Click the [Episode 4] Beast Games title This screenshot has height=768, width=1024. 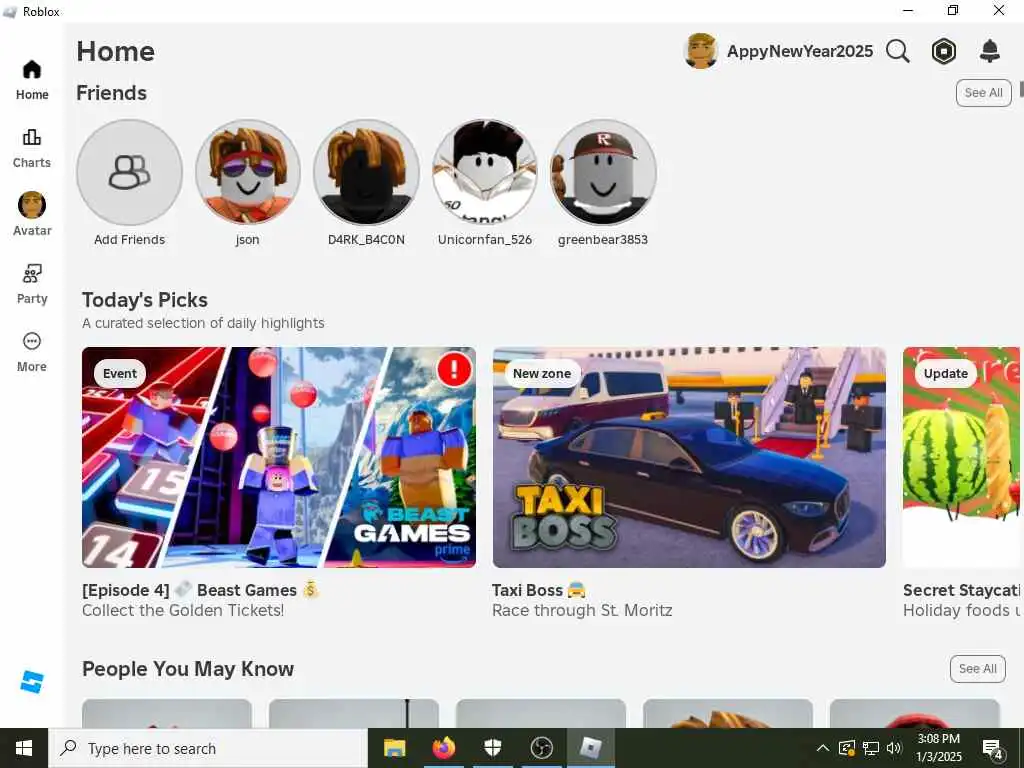pyautogui.click(x=200, y=590)
